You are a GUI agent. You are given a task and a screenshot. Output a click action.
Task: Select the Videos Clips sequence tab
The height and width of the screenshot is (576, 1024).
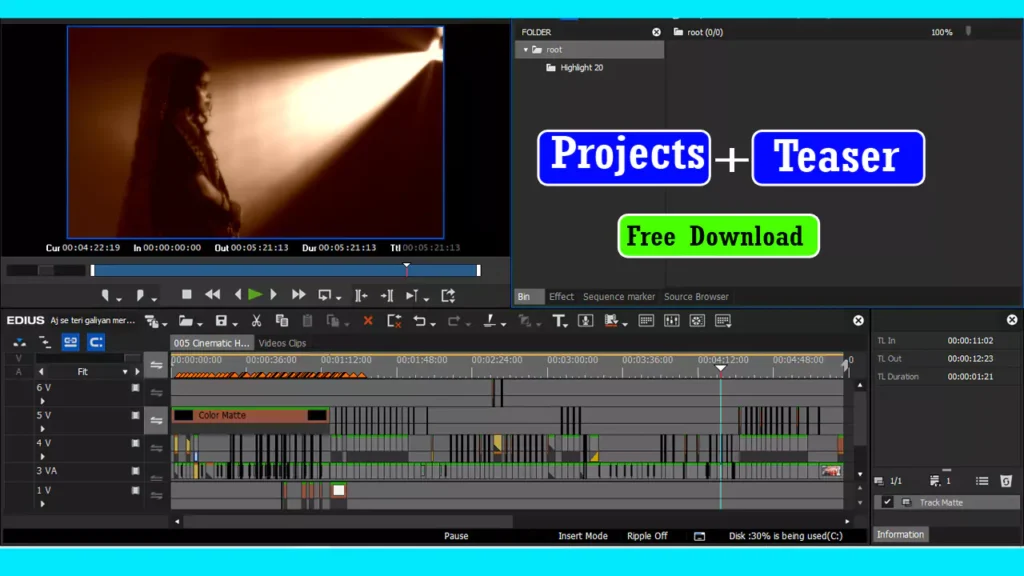coord(282,343)
